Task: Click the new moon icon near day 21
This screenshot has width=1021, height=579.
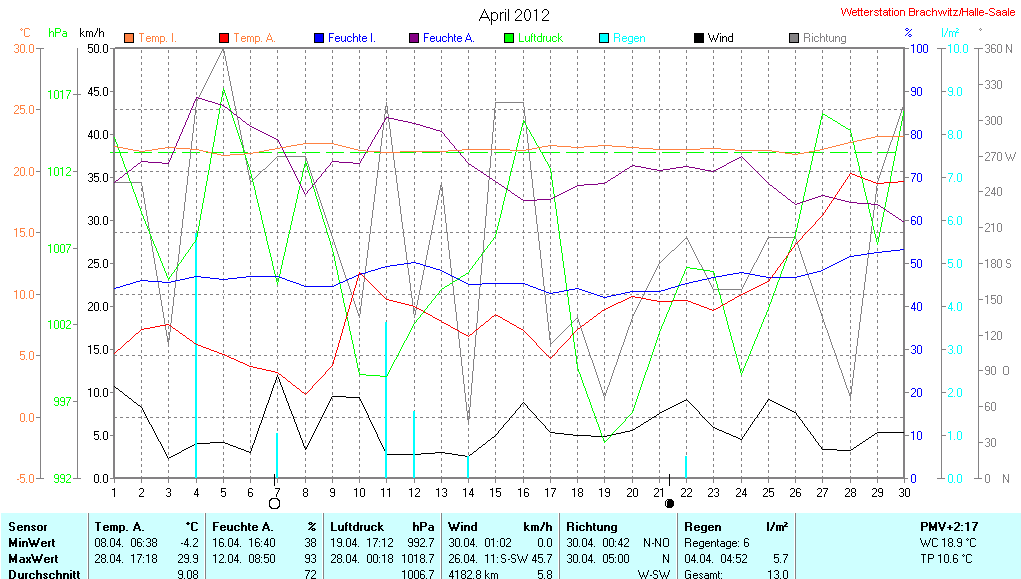Action: click(x=669, y=503)
